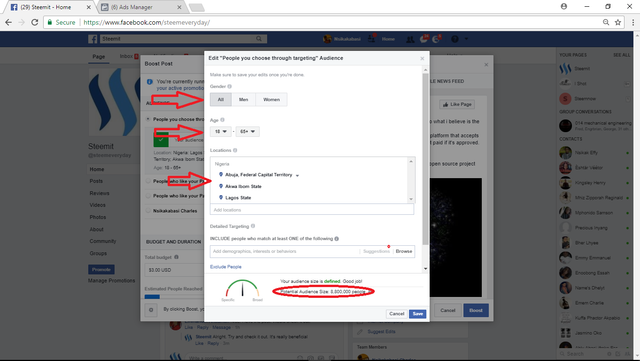This screenshot has height=361, width=640.
Task: Open About in page sidebar
Action: (96, 229)
